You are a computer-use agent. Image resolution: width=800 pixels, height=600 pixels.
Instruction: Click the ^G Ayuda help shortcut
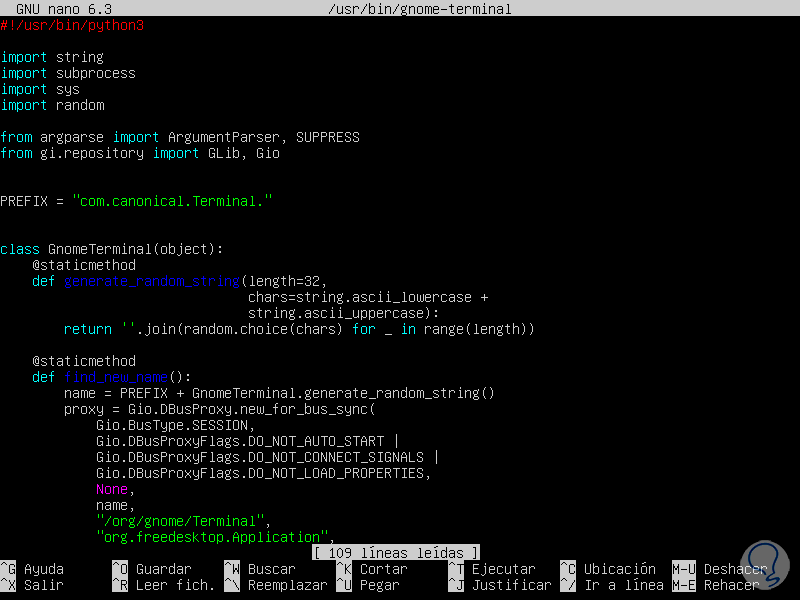coord(32,569)
